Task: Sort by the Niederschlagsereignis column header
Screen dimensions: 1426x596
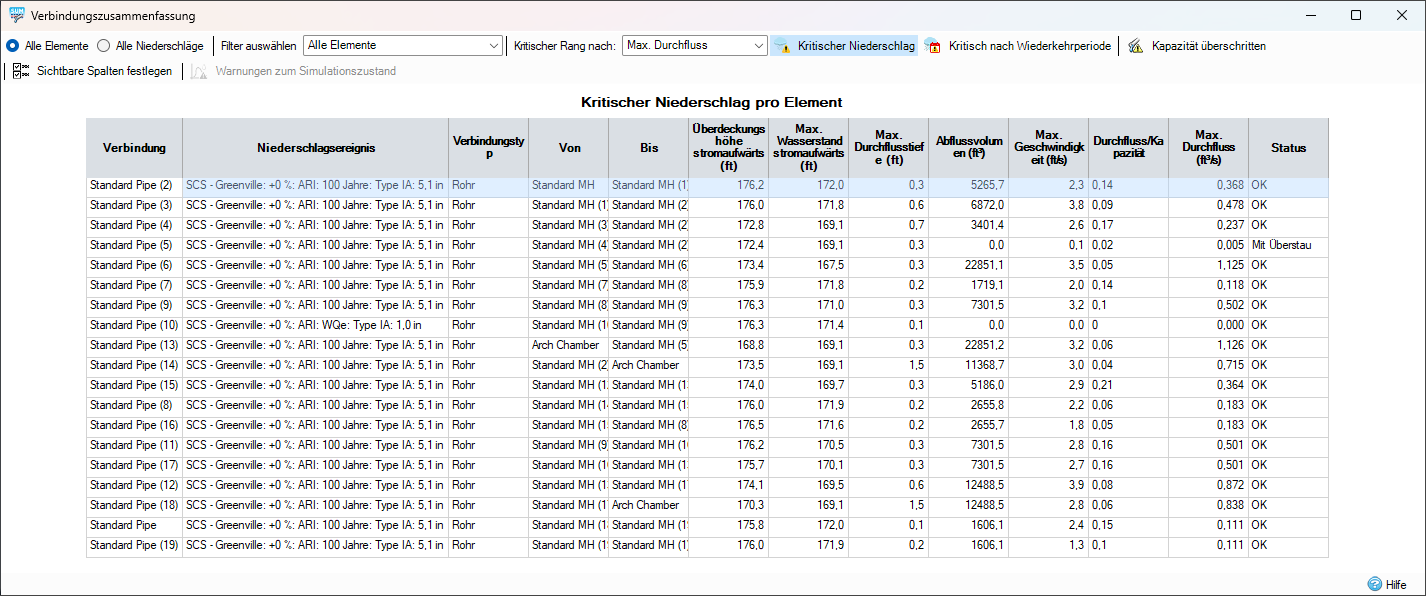Action: click(x=315, y=148)
